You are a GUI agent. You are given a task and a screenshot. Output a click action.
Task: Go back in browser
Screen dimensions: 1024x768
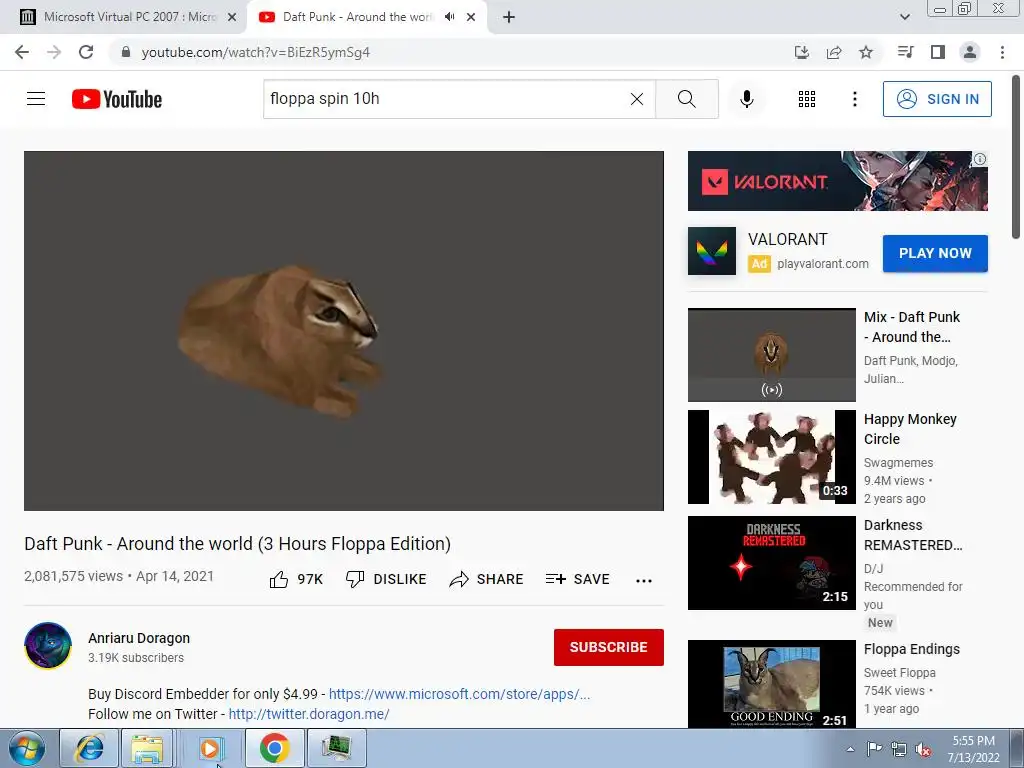click(x=22, y=52)
